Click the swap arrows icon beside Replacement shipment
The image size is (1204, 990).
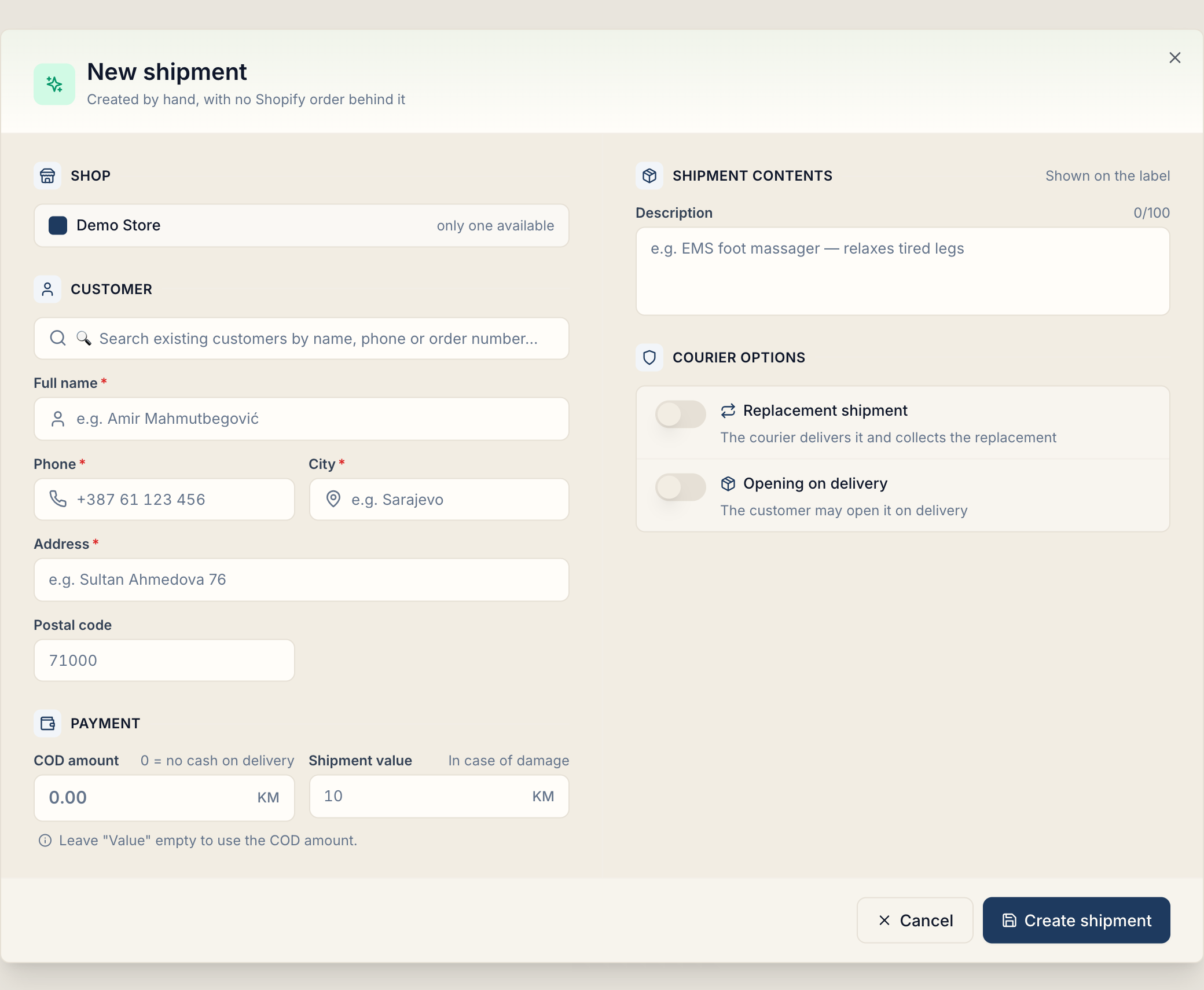(x=728, y=410)
